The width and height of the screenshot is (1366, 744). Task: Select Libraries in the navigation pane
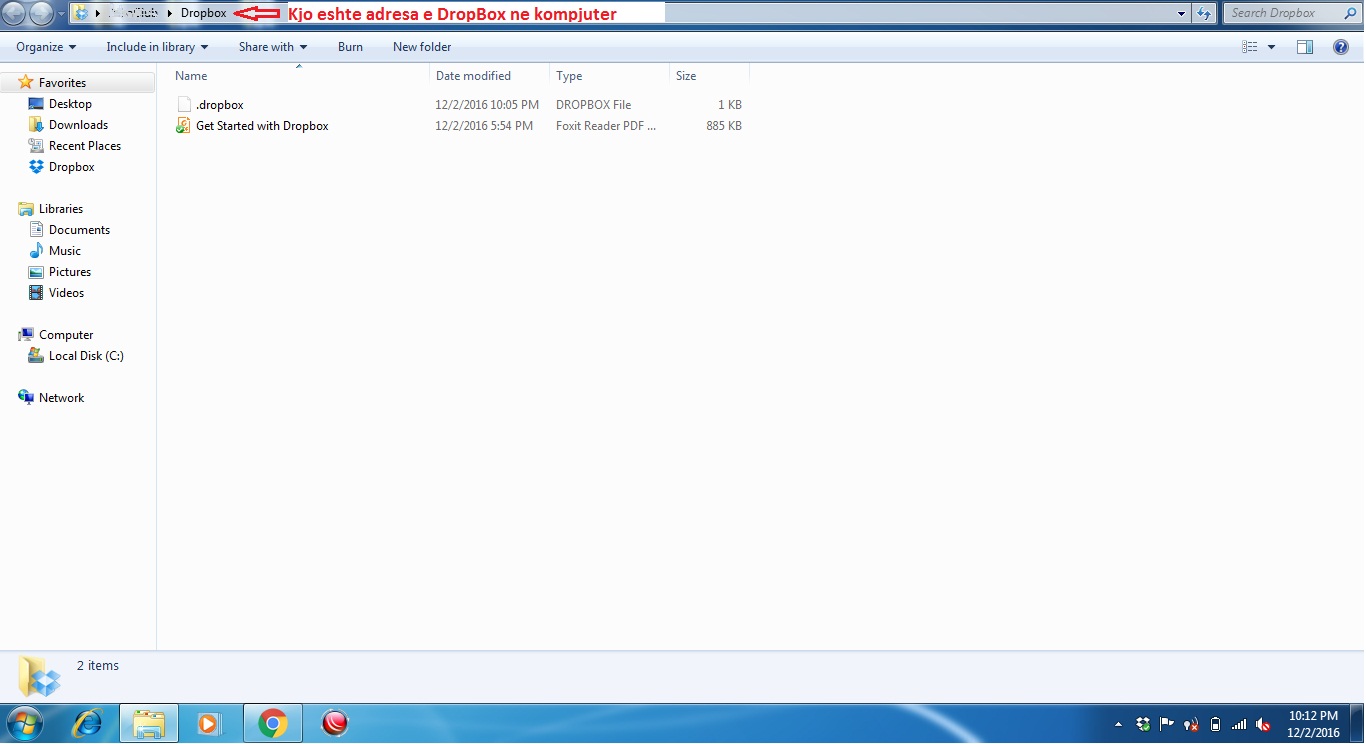(60, 209)
